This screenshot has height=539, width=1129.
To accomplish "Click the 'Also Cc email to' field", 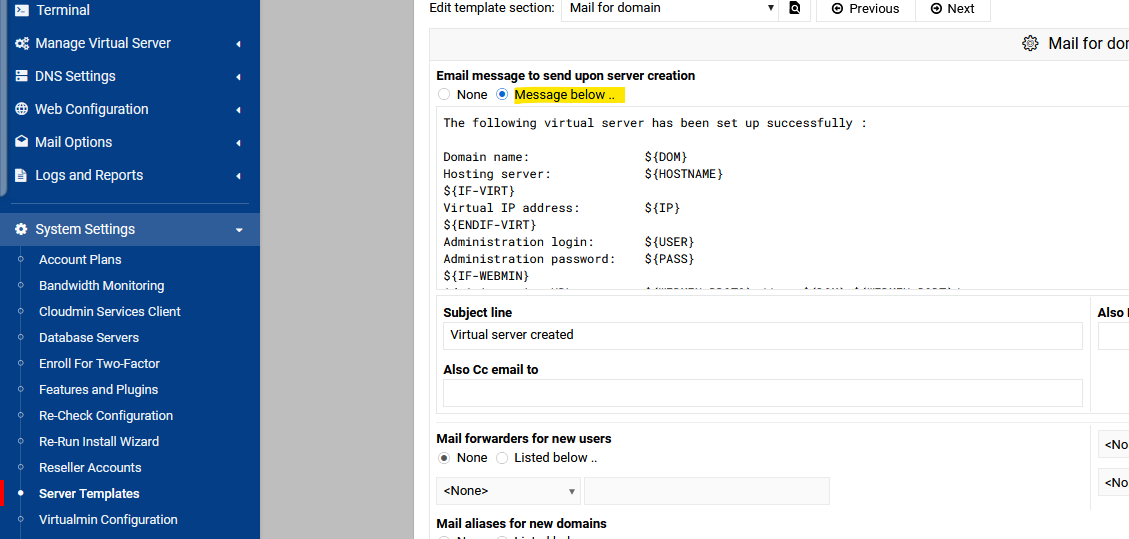I will tap(762, 393).
